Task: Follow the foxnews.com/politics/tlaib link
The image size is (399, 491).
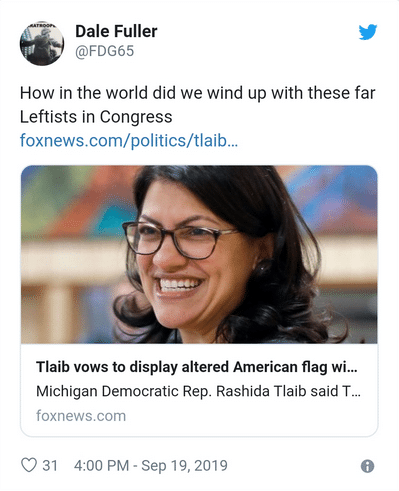Action: pyautogui.click(x=129, y=140)
